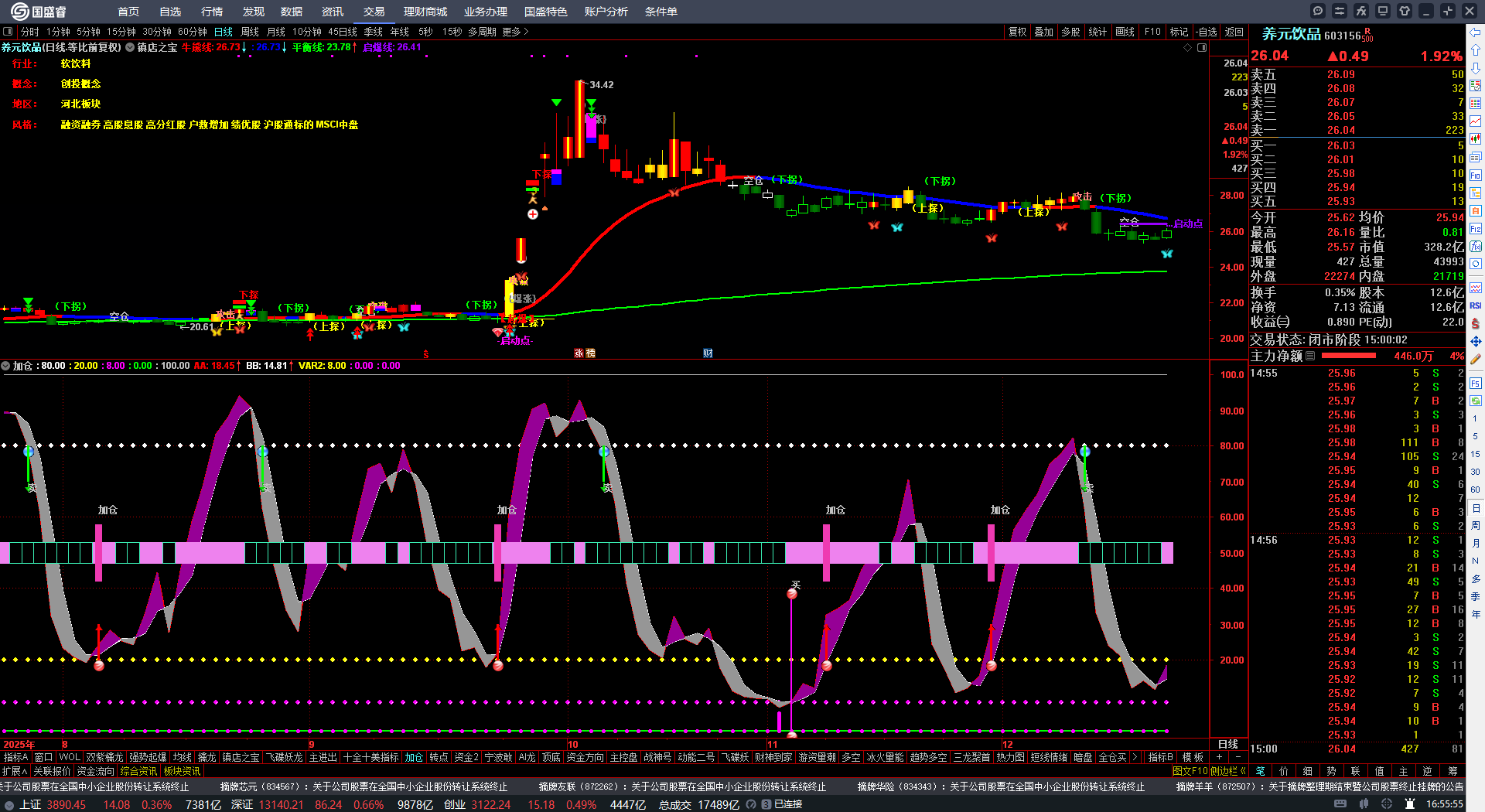Click the keyboard icon in status bar
Screen dimensions: 1485x812
pos(1340,804)
